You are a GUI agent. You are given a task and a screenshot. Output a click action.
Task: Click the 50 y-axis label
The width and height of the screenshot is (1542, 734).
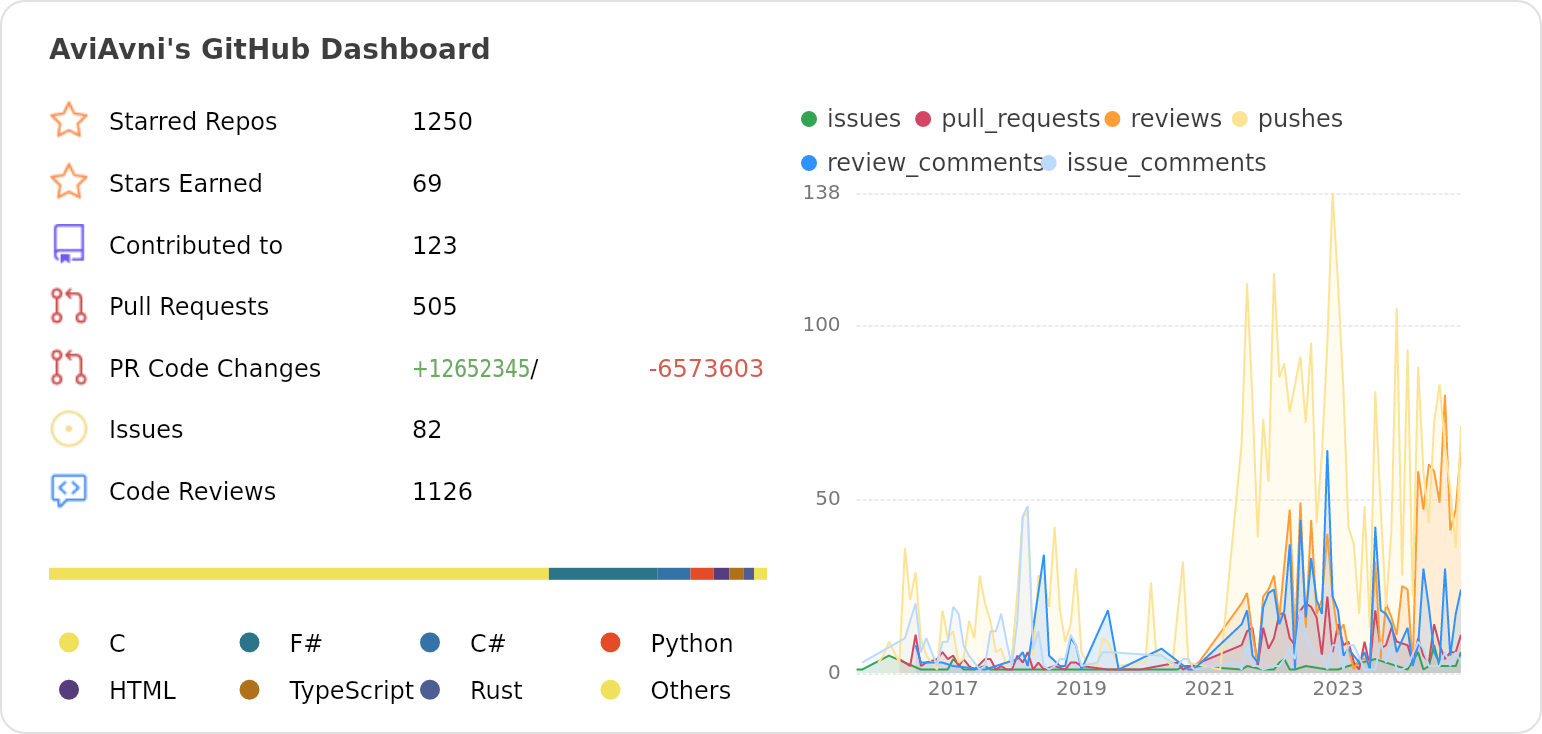[x=828, y=499]
